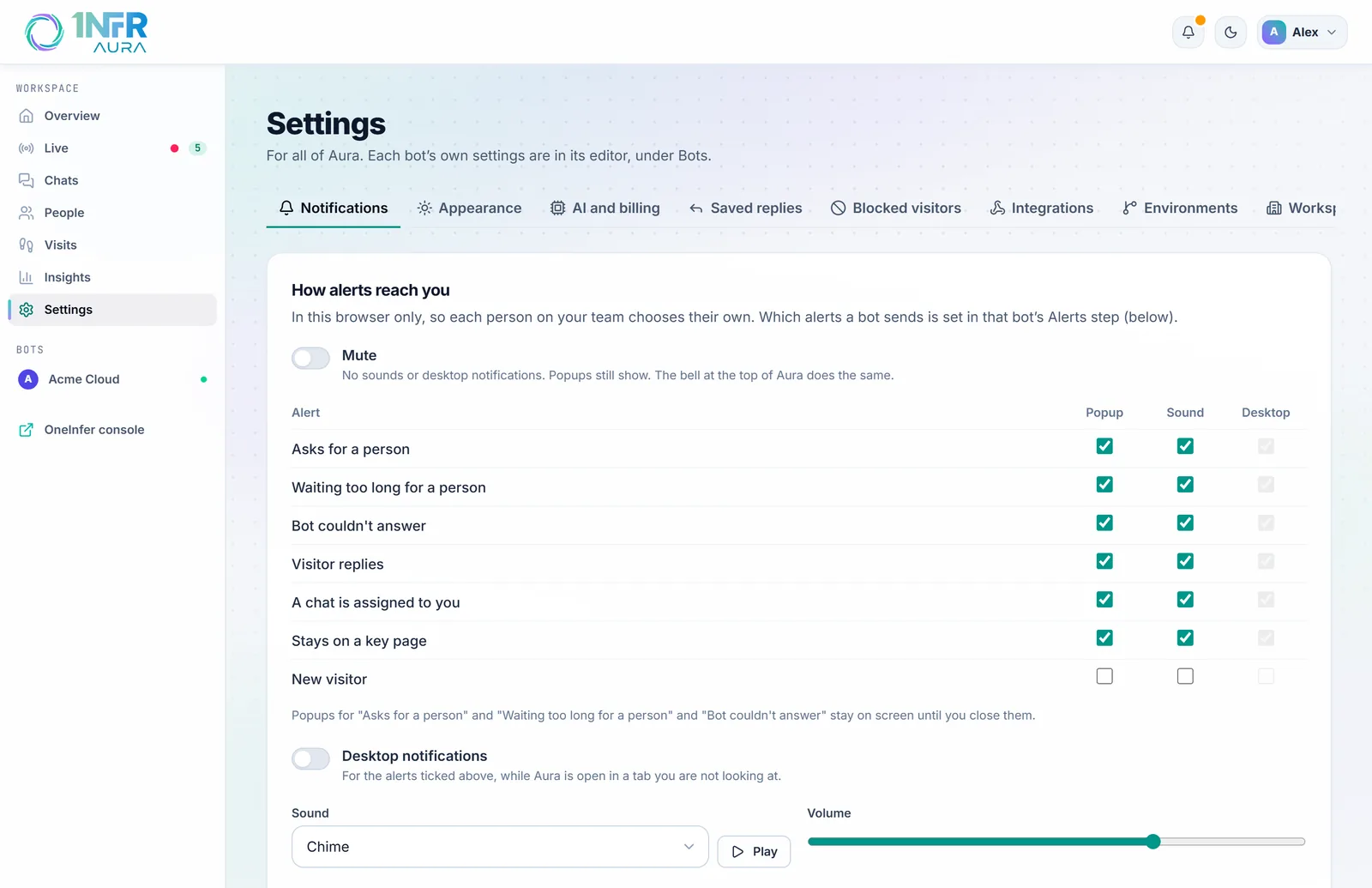The height and width of the screenshot is (888, 1372).
Task: Uncheck Popup for Stays on a key page
Action: tap(1104, 637)
